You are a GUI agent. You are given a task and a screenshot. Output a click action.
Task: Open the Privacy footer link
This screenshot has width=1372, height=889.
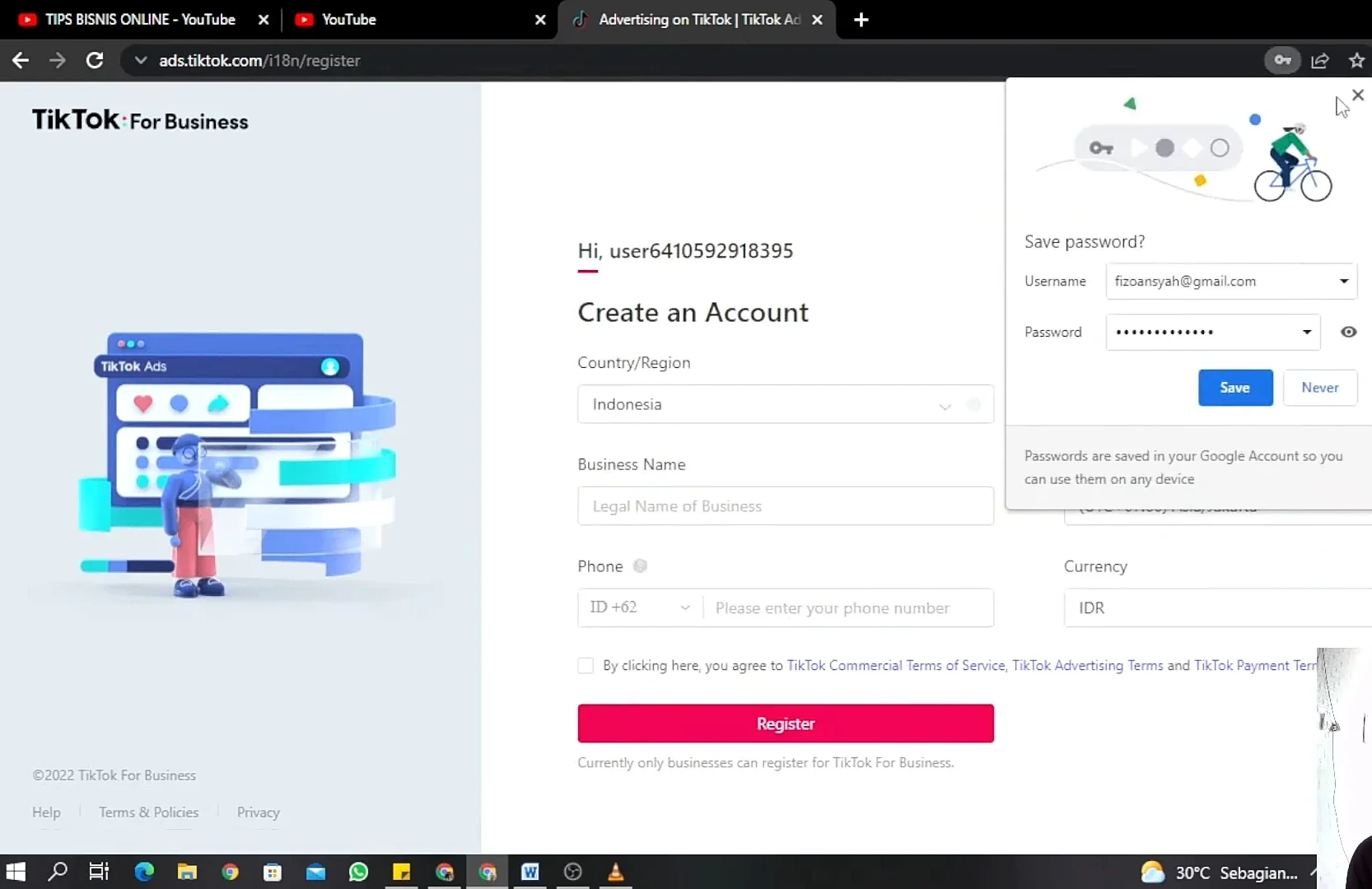(259, 812)
